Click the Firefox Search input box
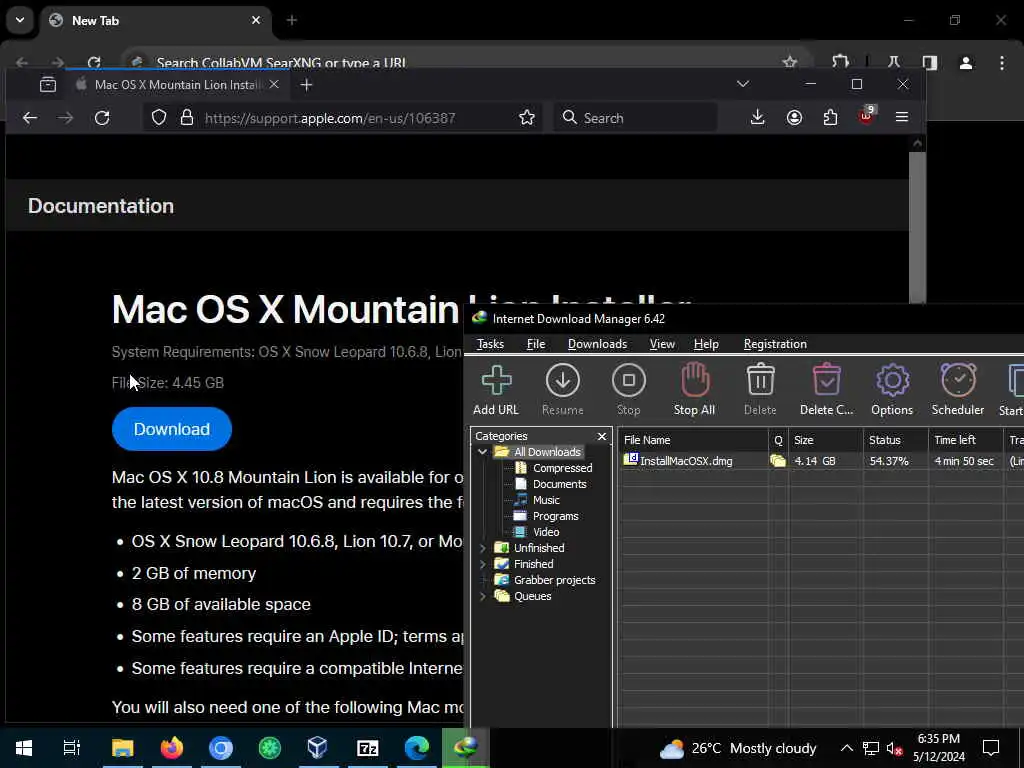1024x768 pixels. click(635, 118)
